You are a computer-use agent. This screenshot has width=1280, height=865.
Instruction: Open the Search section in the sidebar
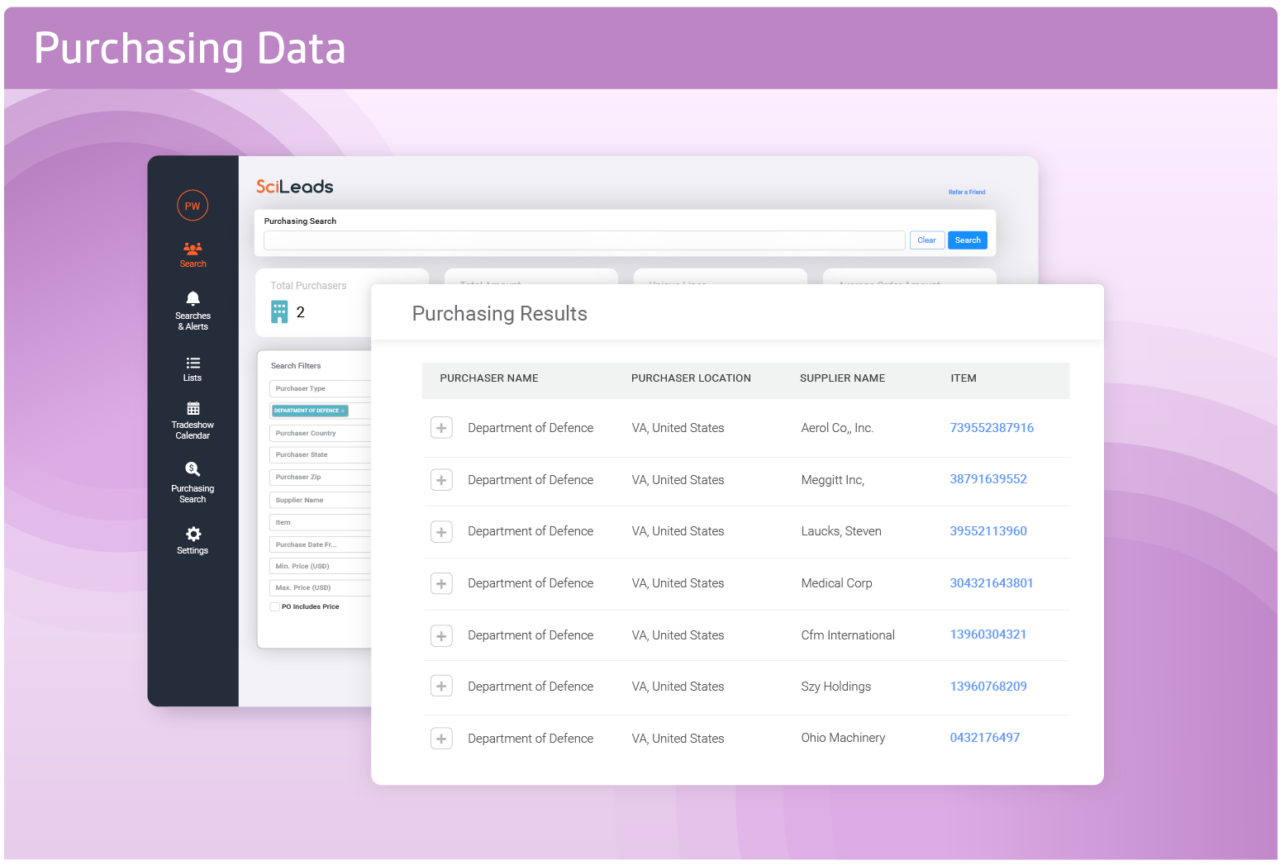point(192,253)
